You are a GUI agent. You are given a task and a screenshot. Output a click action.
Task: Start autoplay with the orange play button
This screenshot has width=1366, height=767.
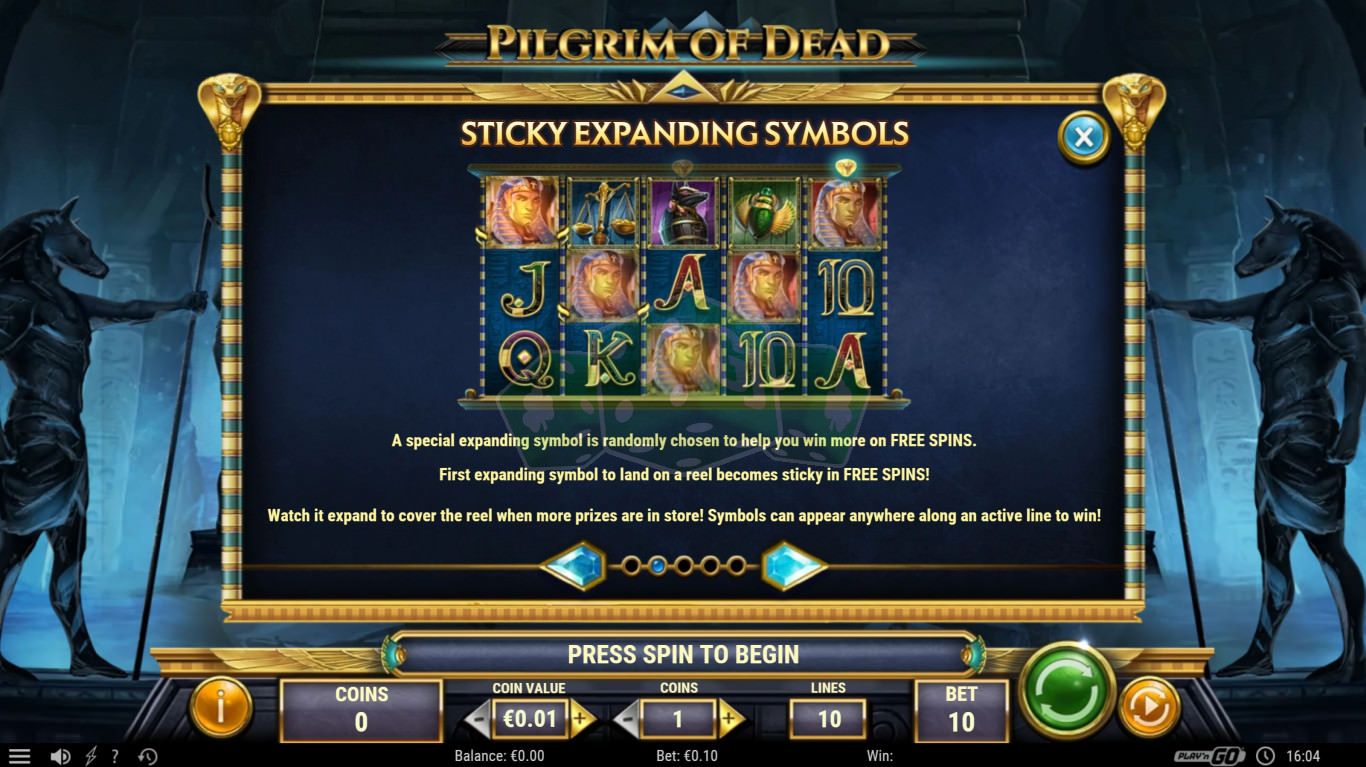click(1149, 708)
